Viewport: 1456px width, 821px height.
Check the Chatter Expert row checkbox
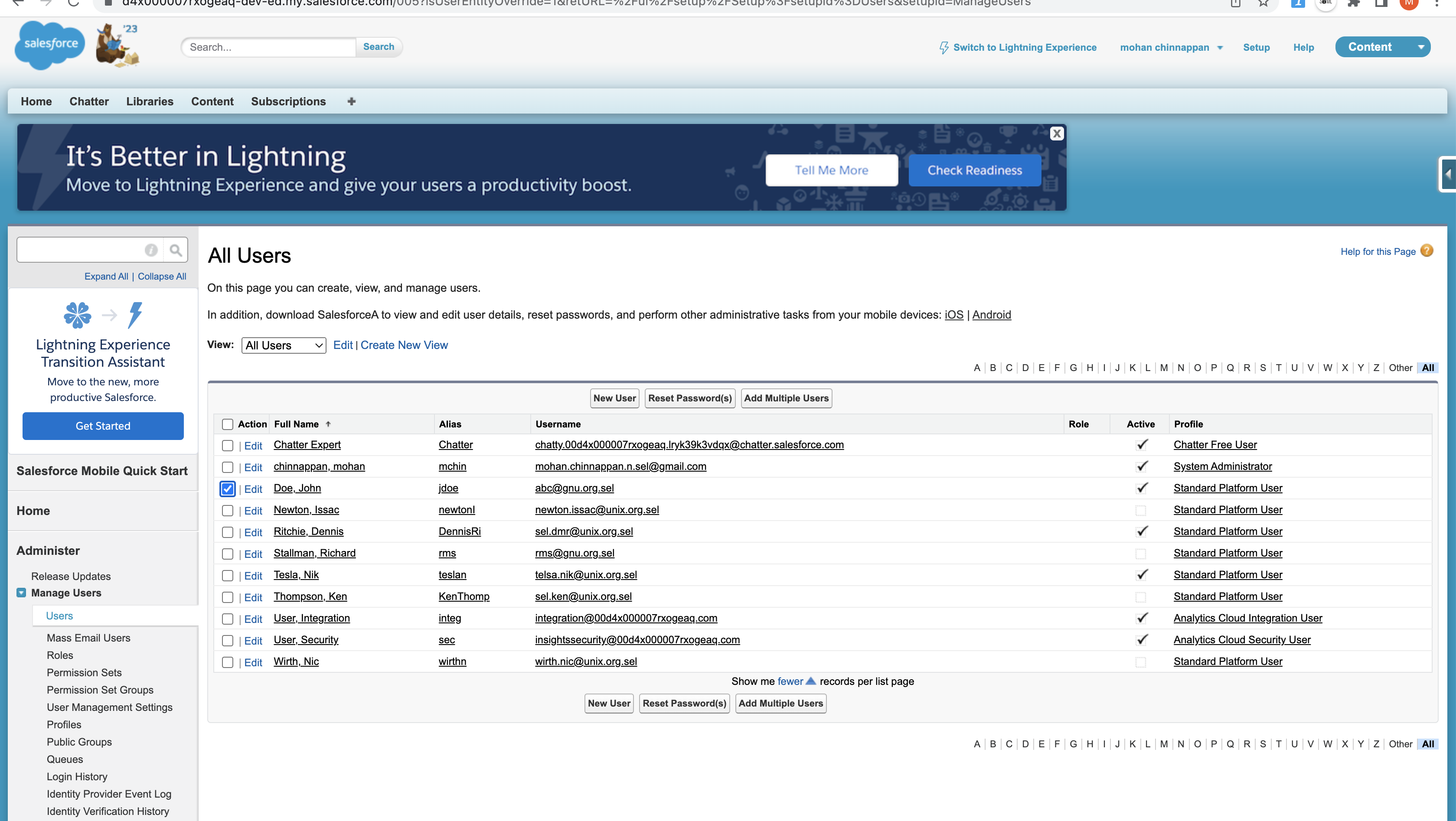click(x=227, y=446)
